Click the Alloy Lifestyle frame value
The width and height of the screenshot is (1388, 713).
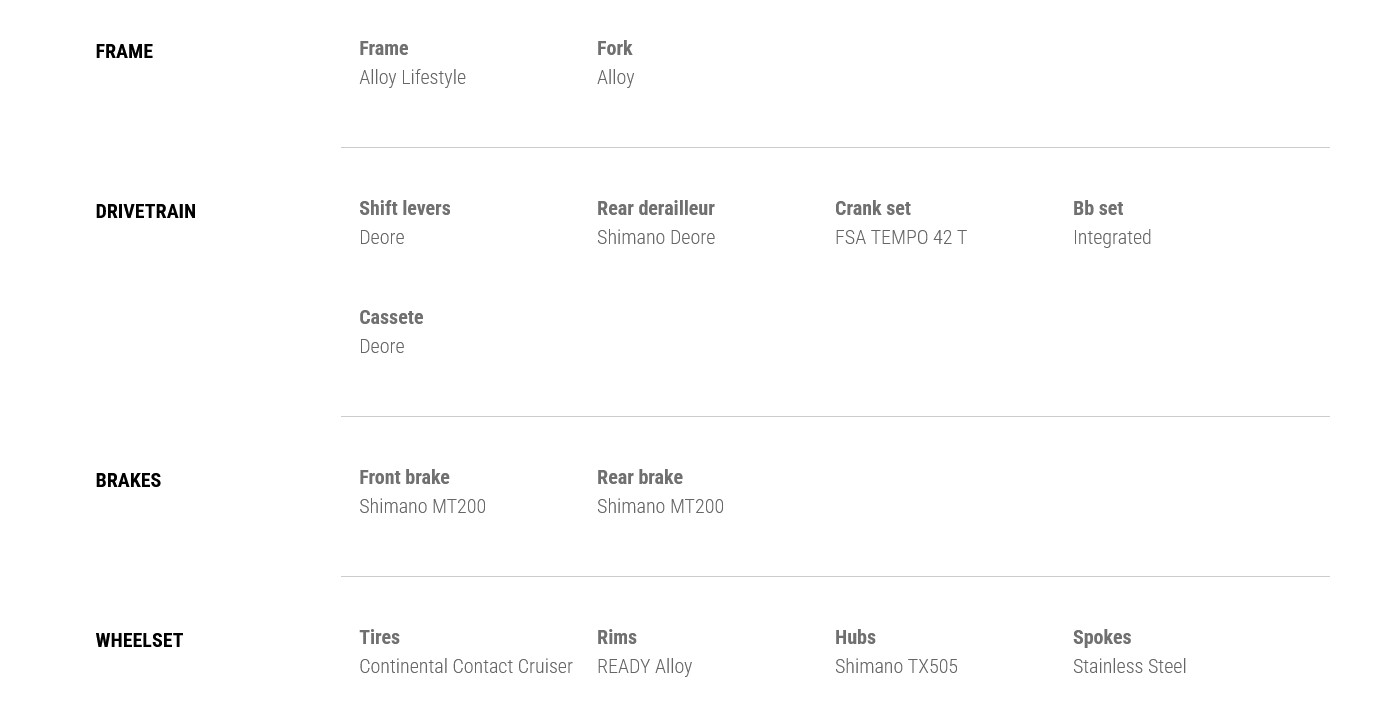[412, 77]
